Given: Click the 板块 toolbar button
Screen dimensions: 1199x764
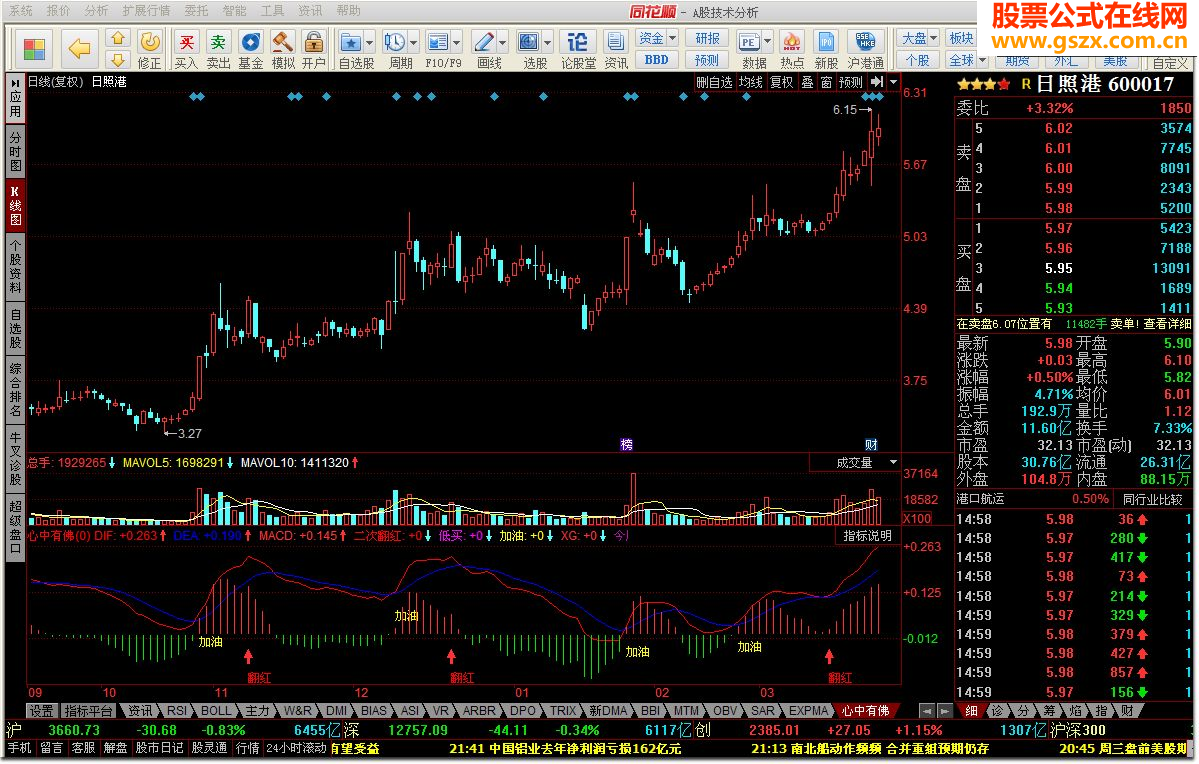Looking at the screenshot, I should [x=961, y=37].
